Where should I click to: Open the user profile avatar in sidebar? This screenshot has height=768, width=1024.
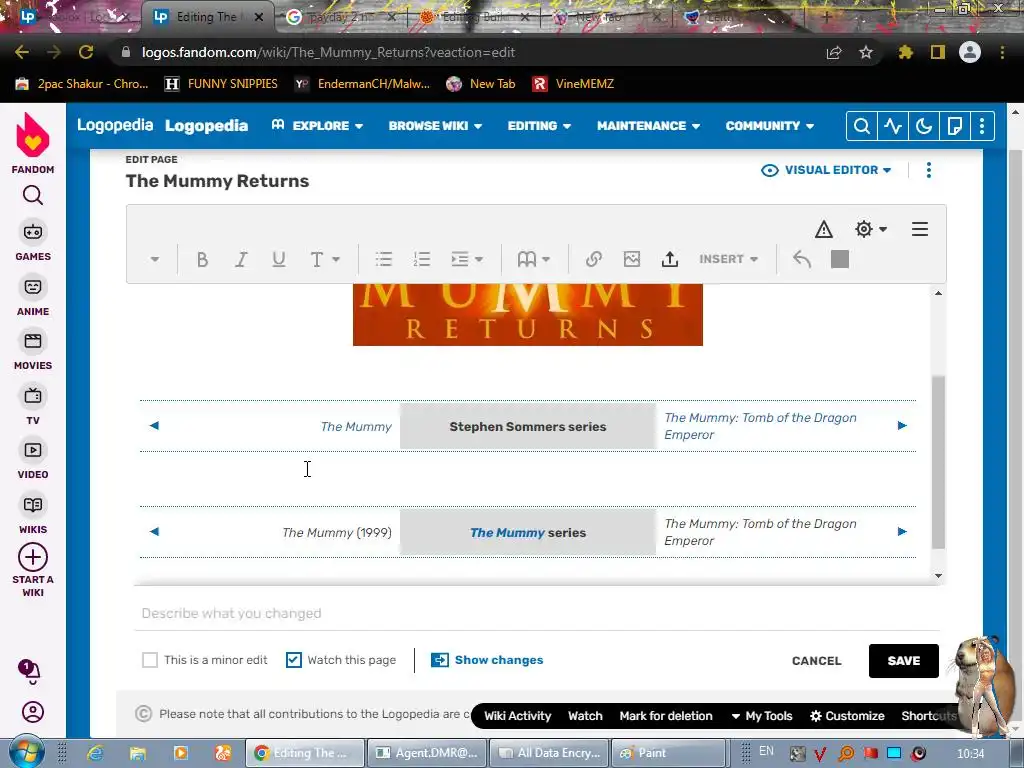(33, 712)
